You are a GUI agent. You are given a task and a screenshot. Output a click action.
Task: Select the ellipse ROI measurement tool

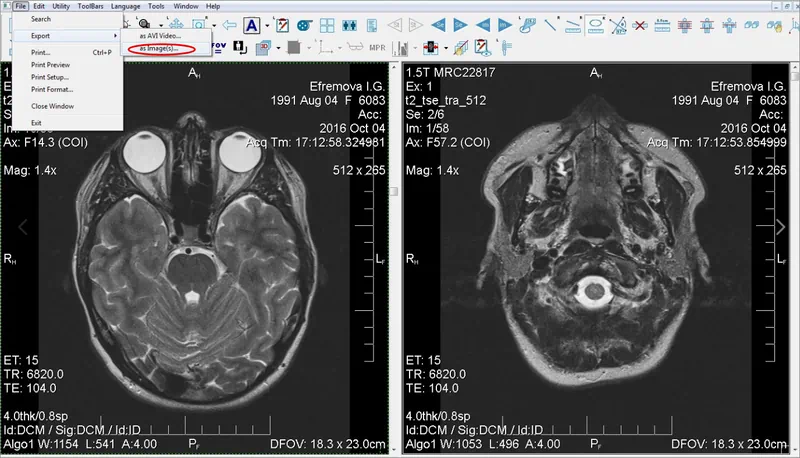point(595,25)
